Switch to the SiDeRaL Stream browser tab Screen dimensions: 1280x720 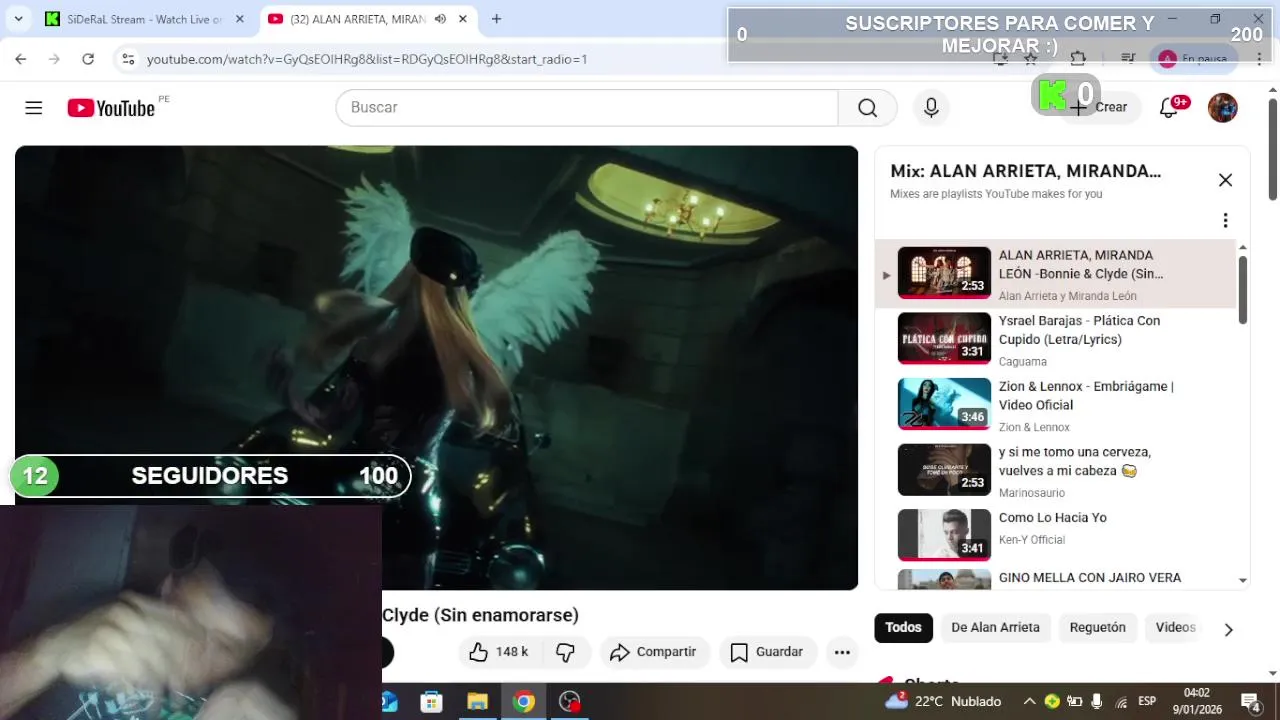(145, 19)
